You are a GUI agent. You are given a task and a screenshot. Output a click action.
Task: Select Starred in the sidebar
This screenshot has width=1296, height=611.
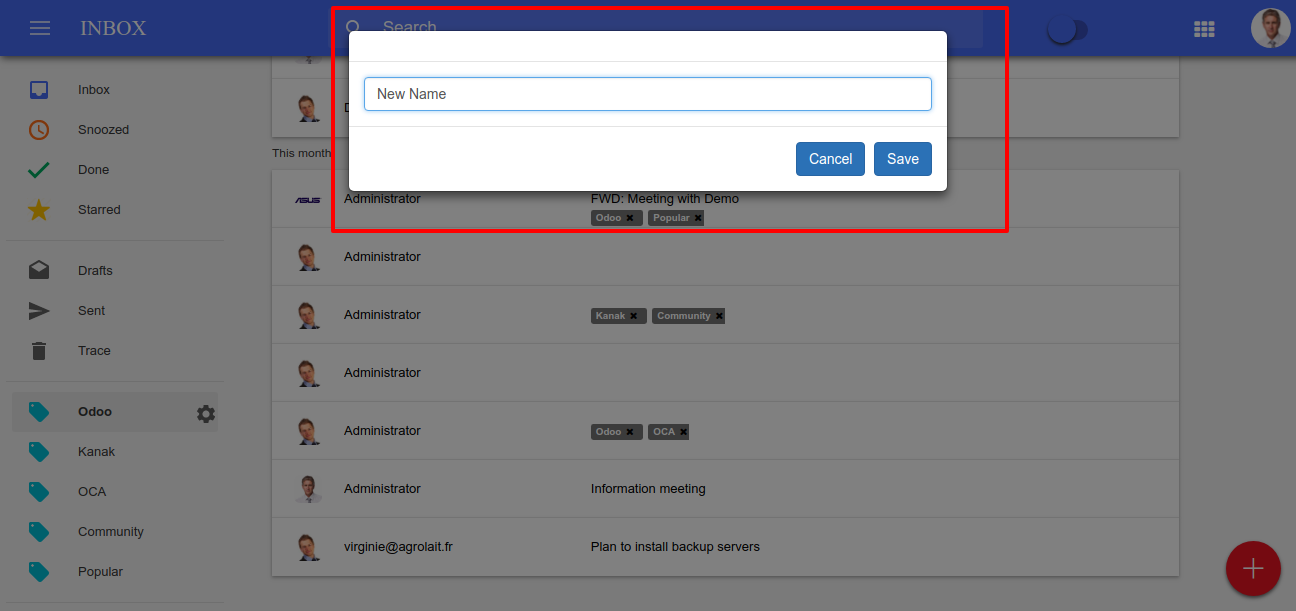(99, 210)
